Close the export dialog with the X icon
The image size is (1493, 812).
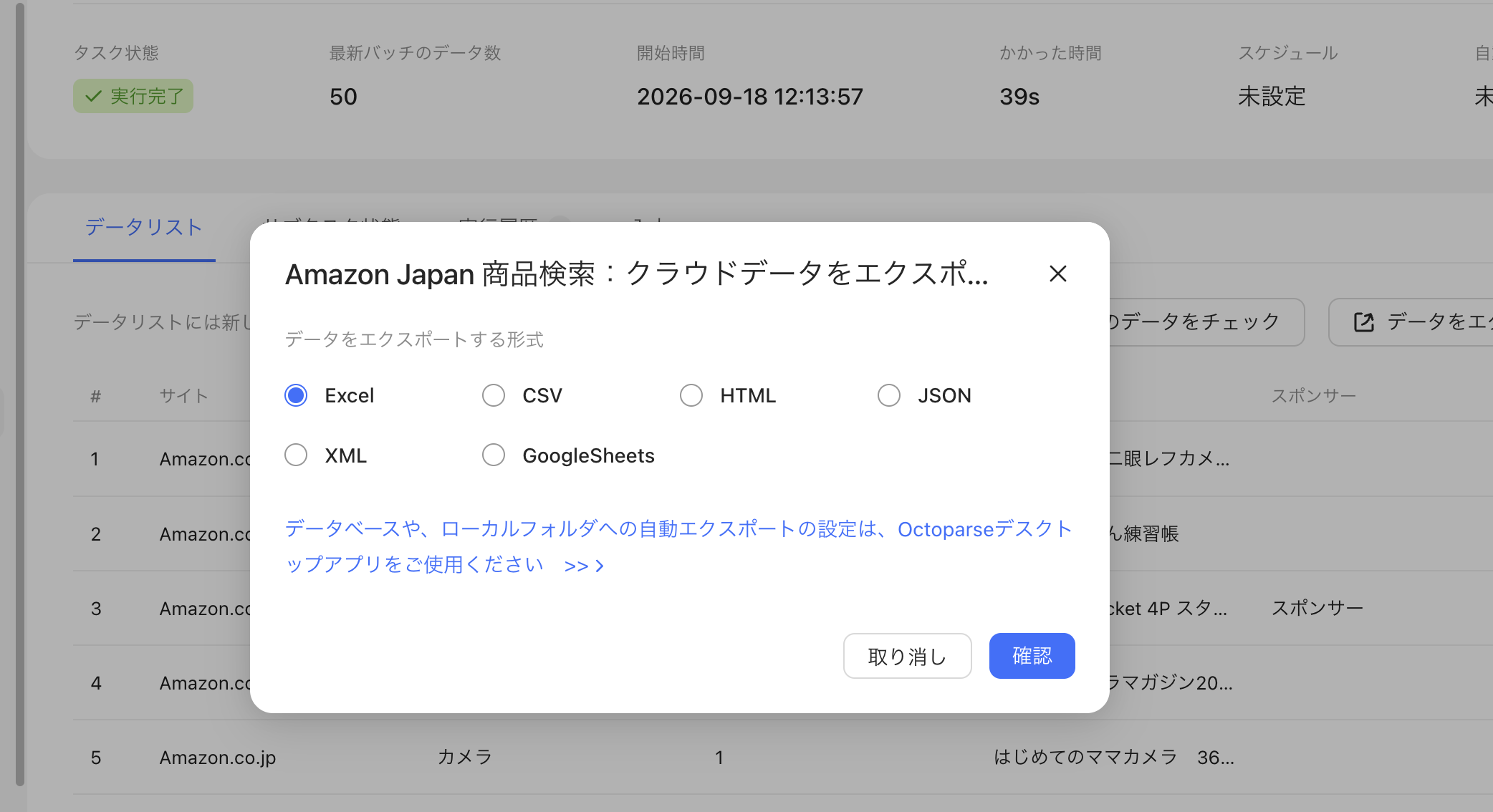[x=1057, y=274]
